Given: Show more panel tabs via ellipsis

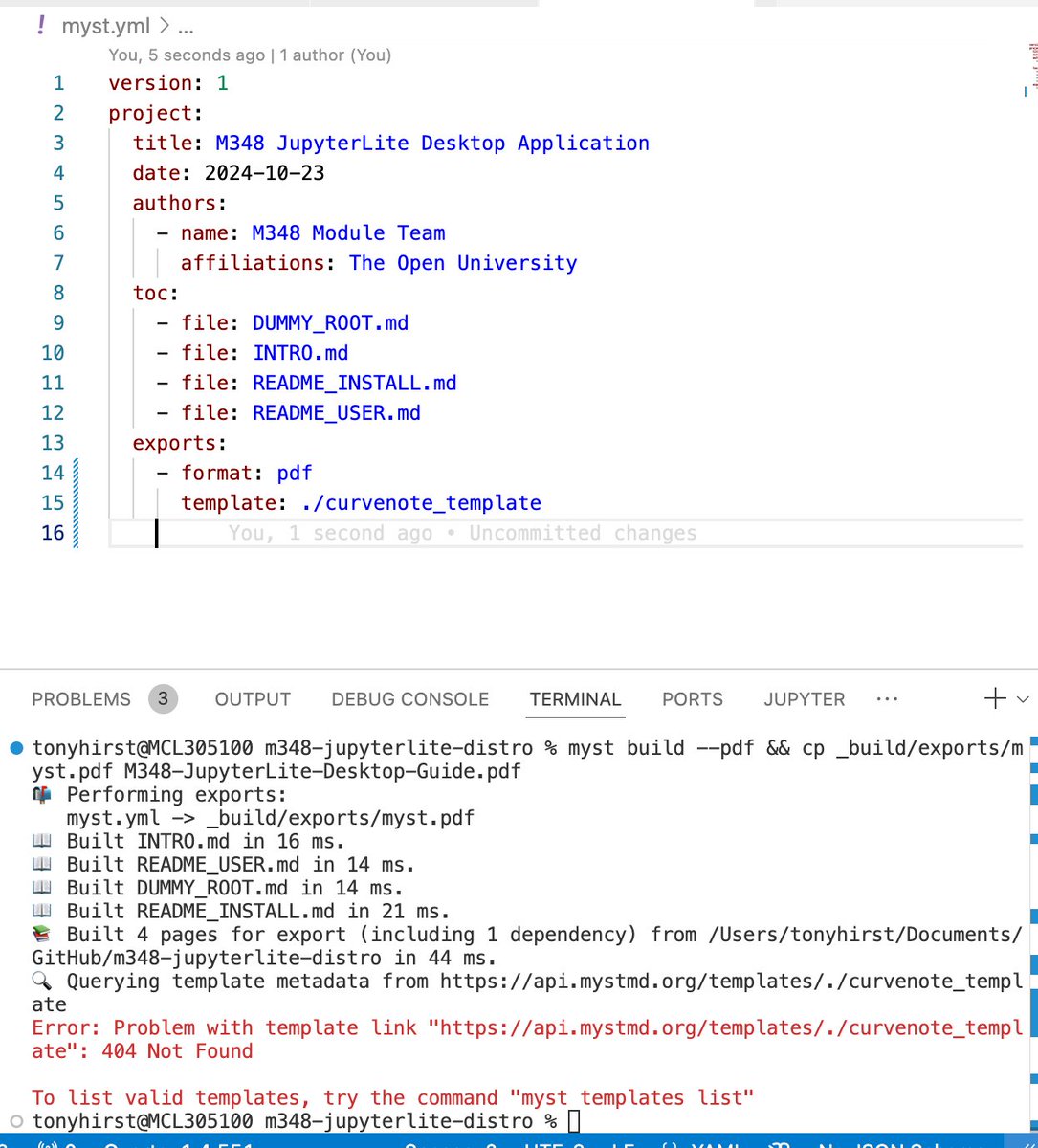Looking at the screenshot, I should pyautogui.click(x=887, y=699).
